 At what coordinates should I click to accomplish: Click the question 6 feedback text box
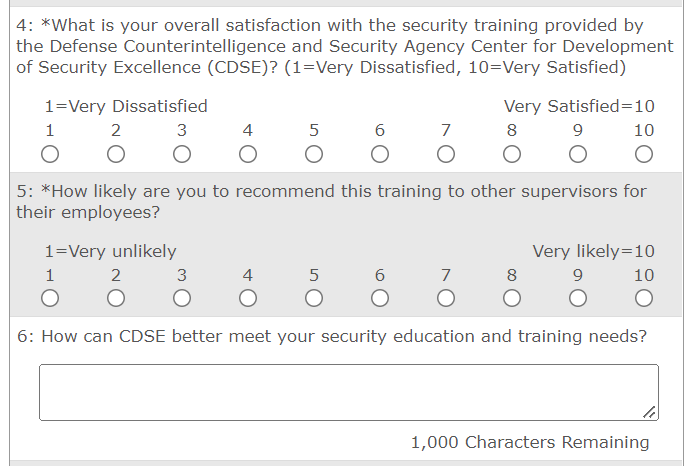click(348, 392)
